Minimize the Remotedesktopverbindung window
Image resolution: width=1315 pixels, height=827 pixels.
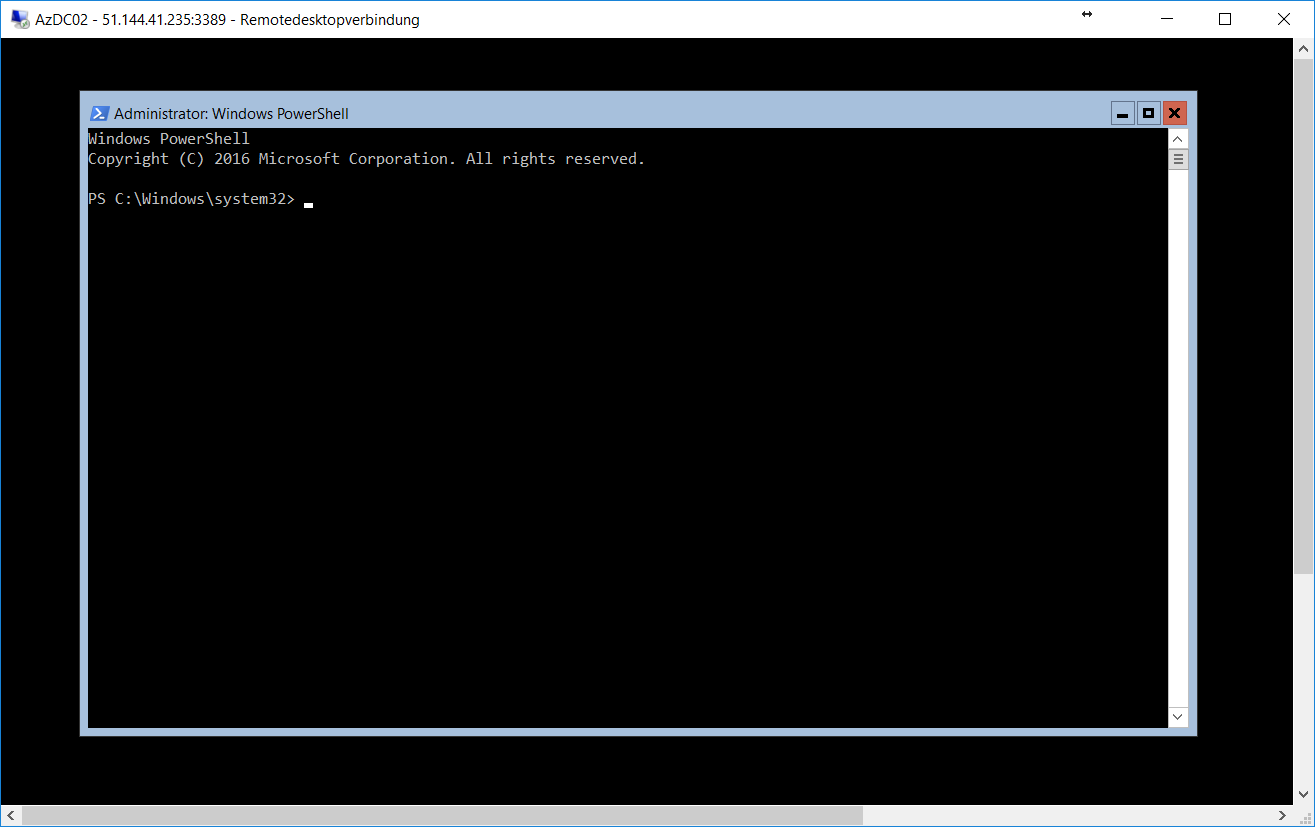(x=1165, y=19)
